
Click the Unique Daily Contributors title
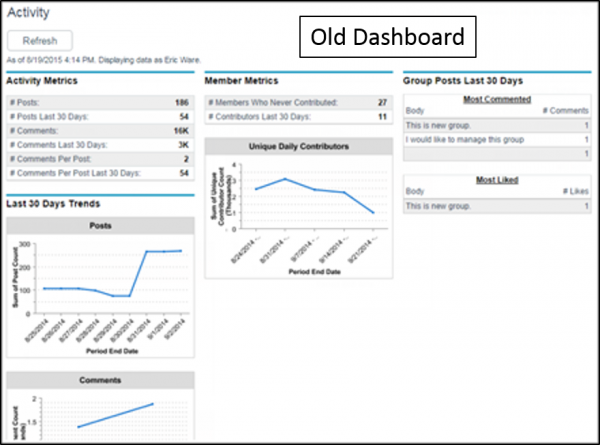point(298,147)
